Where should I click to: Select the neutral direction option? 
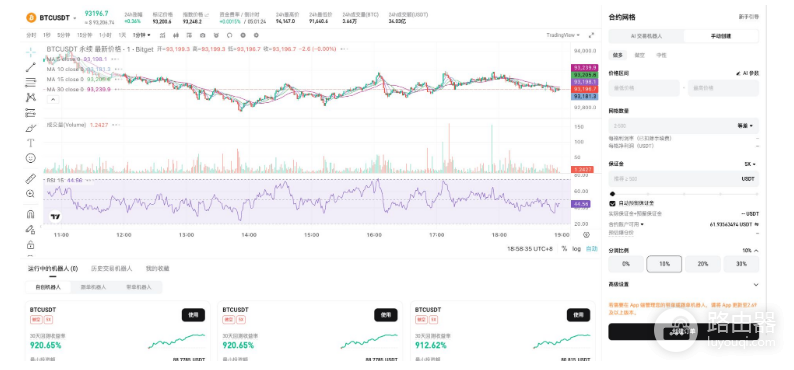point(661,55)
